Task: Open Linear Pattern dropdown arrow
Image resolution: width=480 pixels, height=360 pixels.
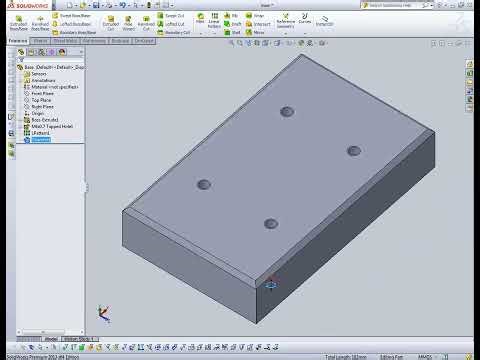Action: (x=214, y=34)
